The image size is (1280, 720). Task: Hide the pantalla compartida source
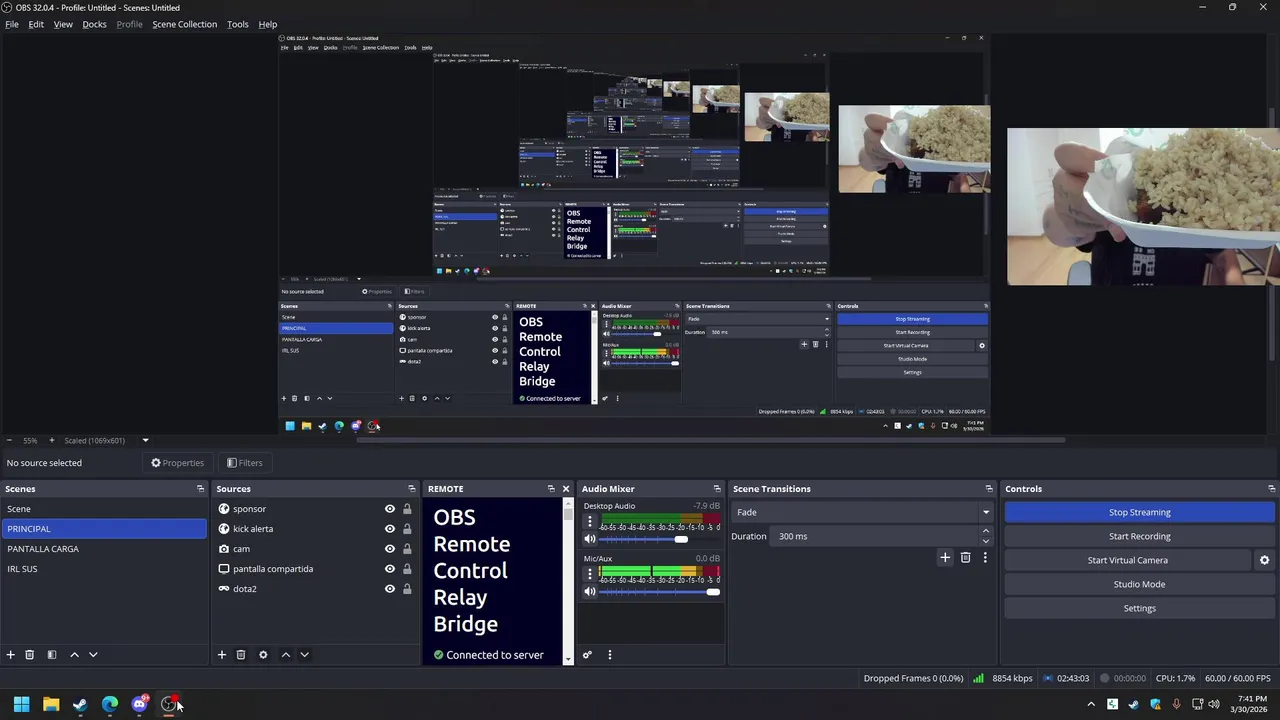390,569
